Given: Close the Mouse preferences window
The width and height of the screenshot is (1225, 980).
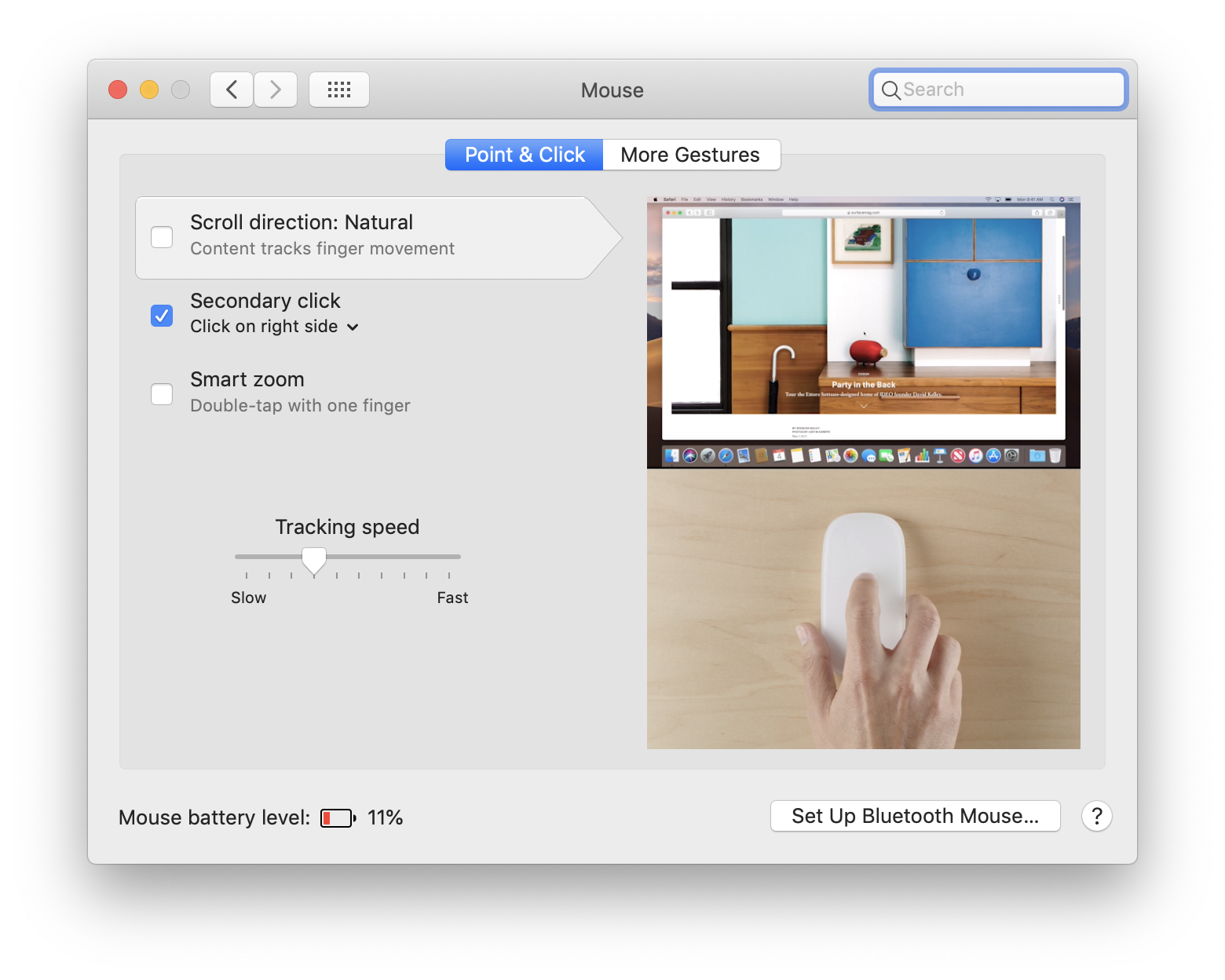Looking at the screenshot, I should [118, 90].
